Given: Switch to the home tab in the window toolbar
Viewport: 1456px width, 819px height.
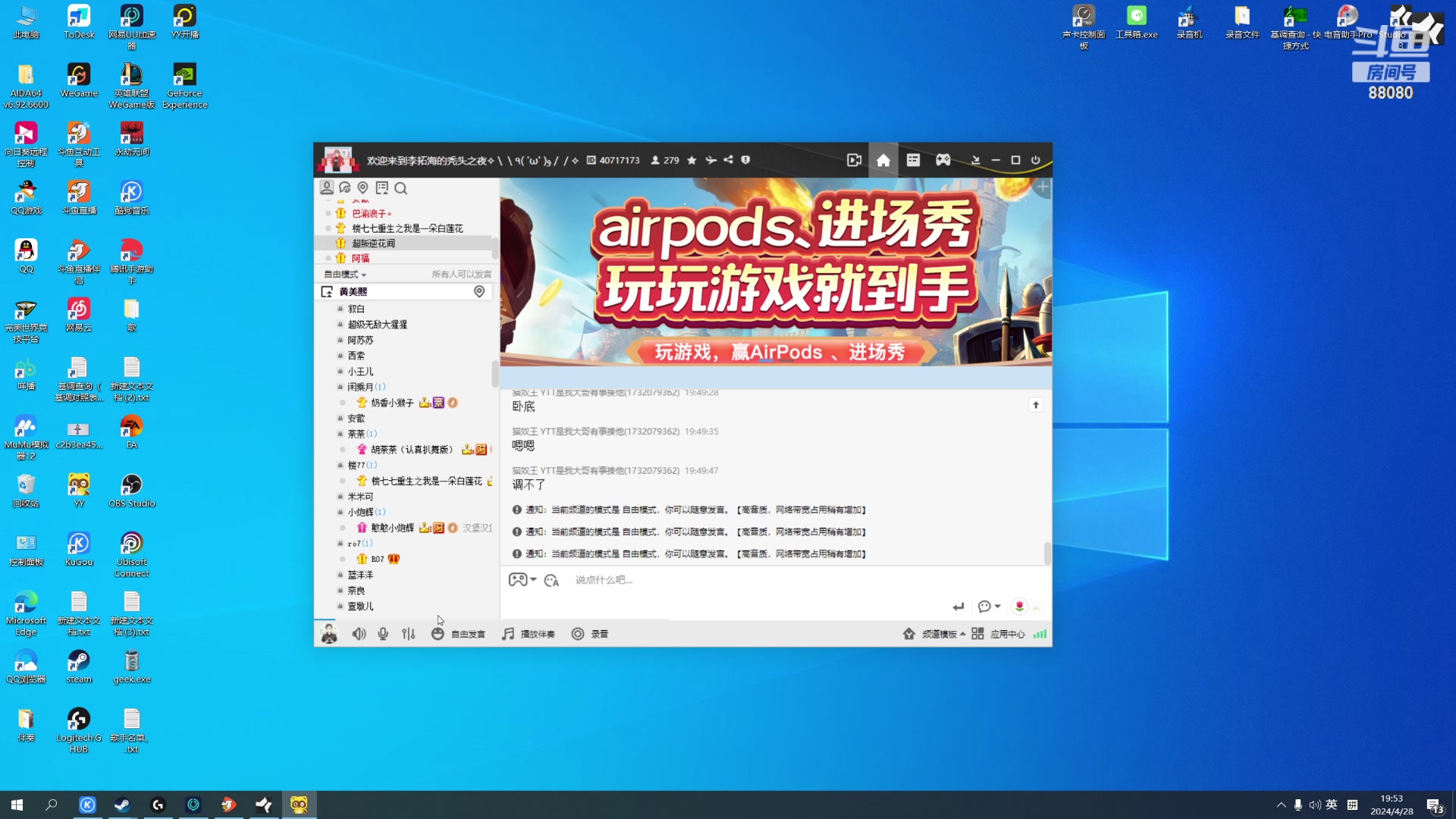Looking at the screenshot, I should pos(883,160).
